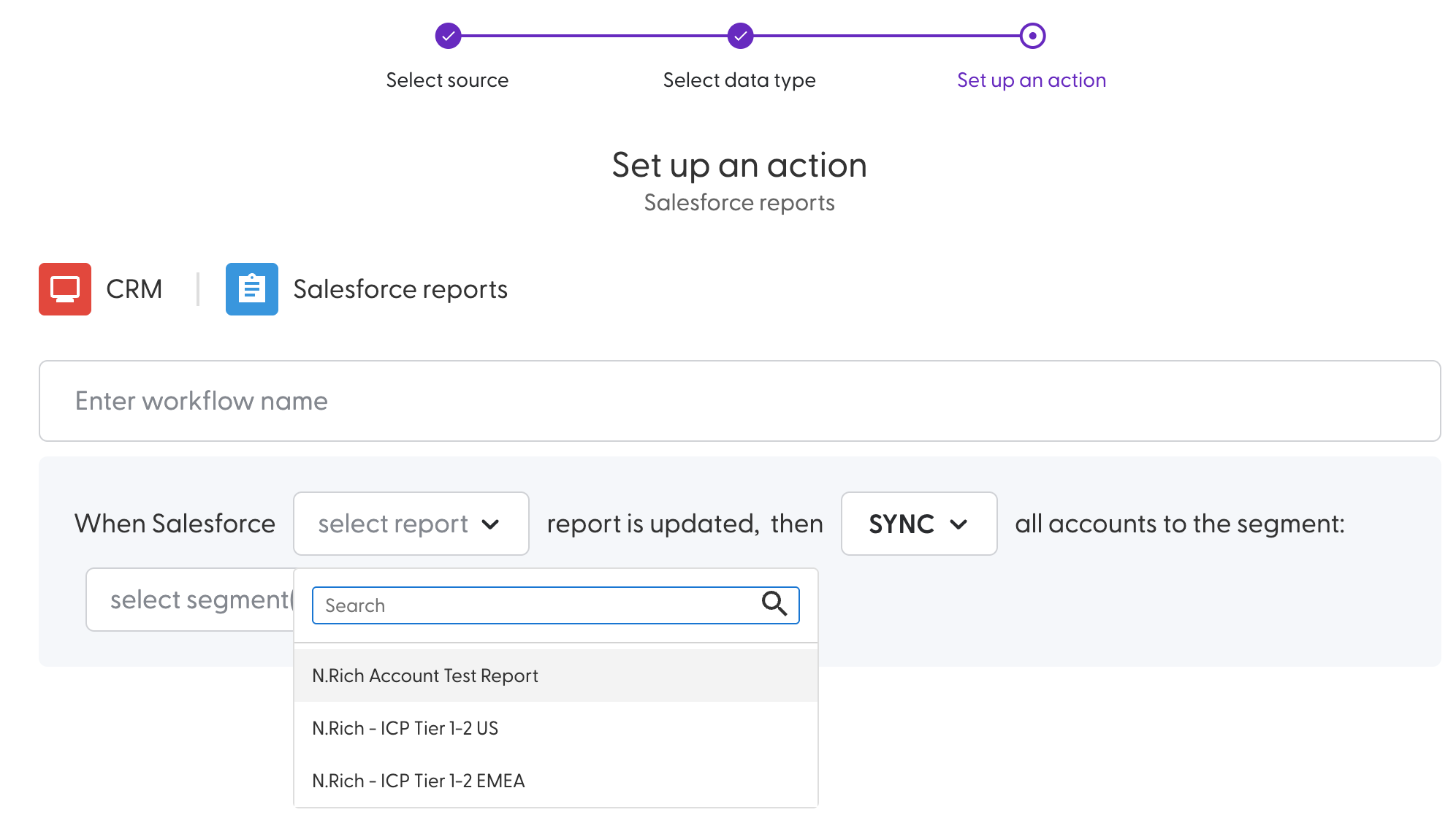The image size is (1456, 815).
Task: Click the Set up an action step circle
Action: click(1032, 36)
